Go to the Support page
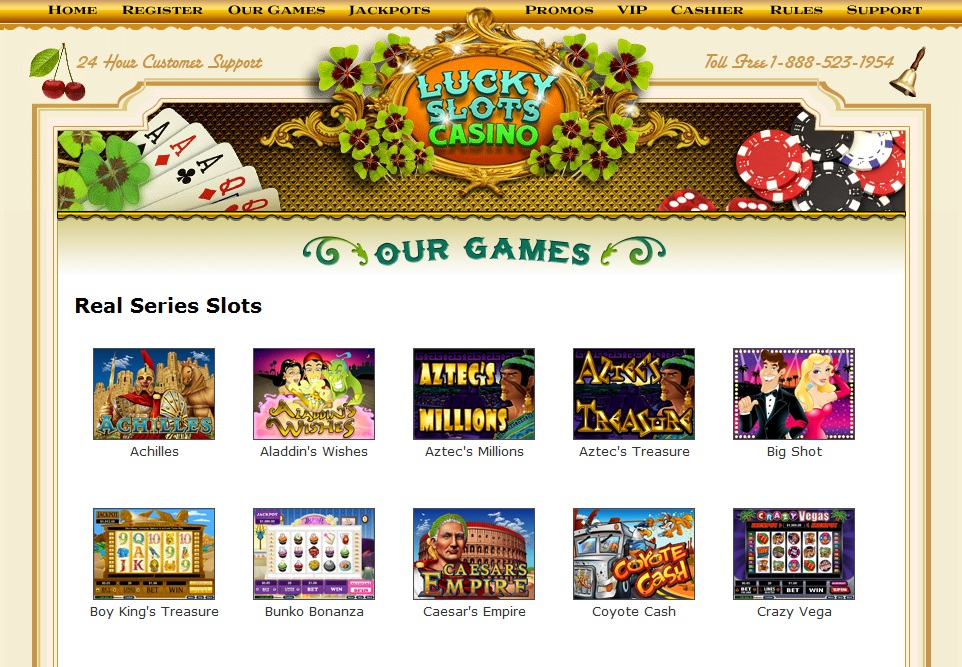 [884, 10]
